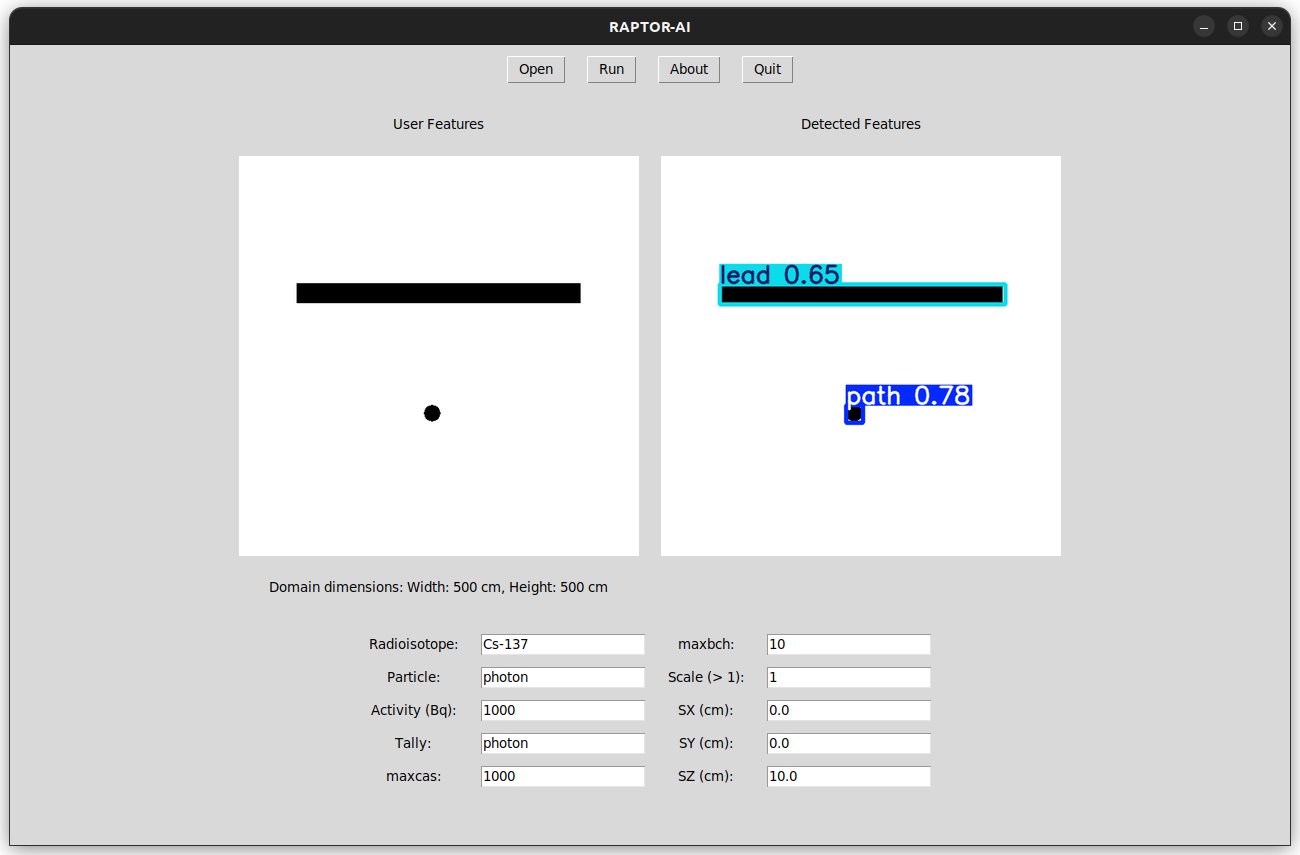
Task: Select the Scale (> 1) field
Action: point(848,678)
